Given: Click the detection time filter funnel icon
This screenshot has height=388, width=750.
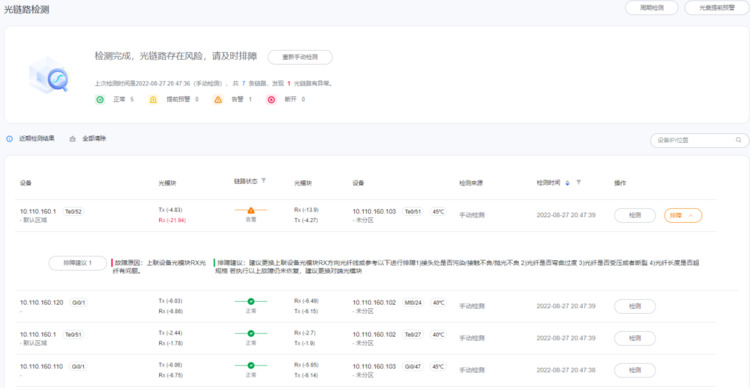Looking at the screenshot, I should tap(579, 182).
